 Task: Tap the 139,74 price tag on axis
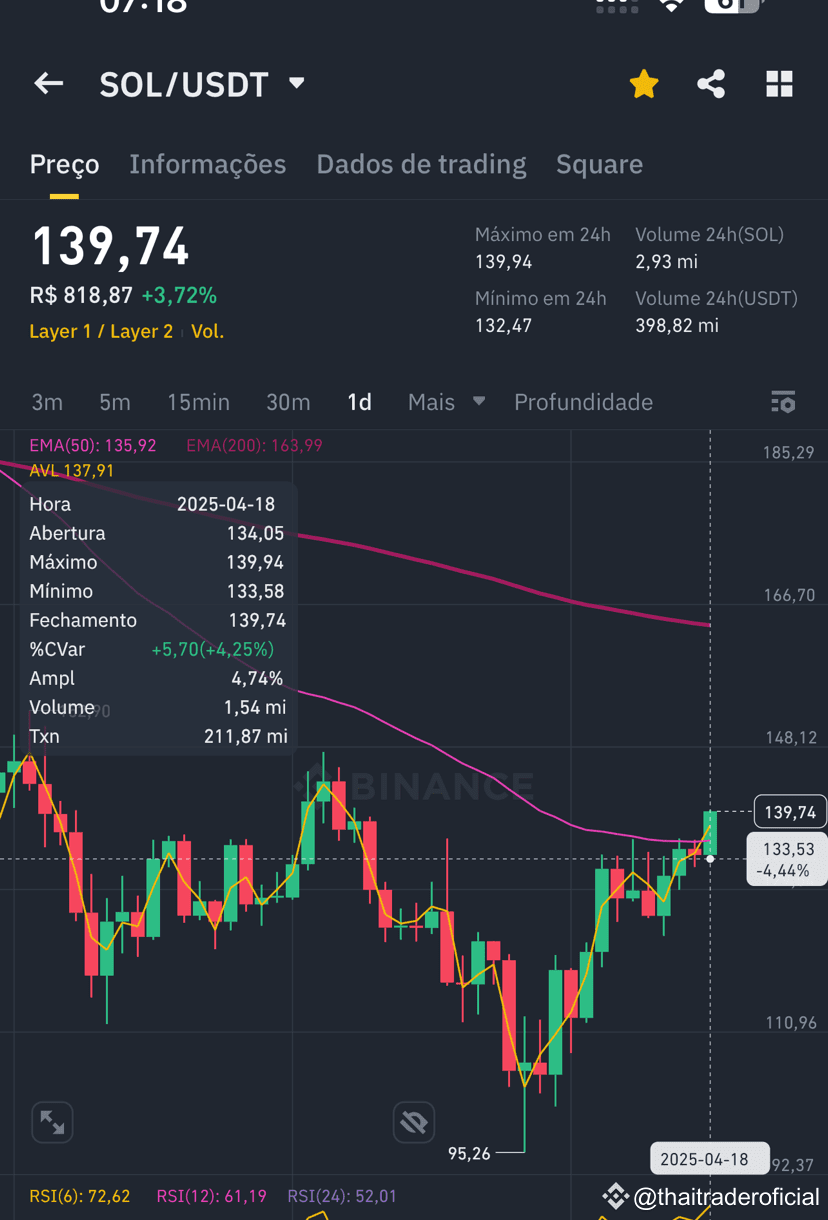pos(790,812)
